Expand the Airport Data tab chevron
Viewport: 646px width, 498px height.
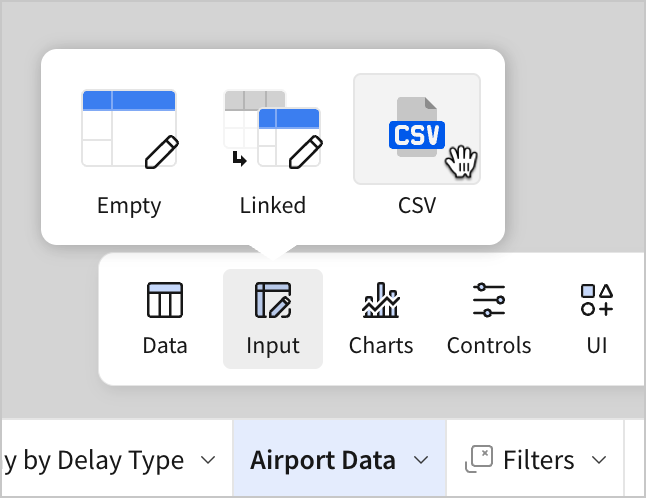[422, 460]
